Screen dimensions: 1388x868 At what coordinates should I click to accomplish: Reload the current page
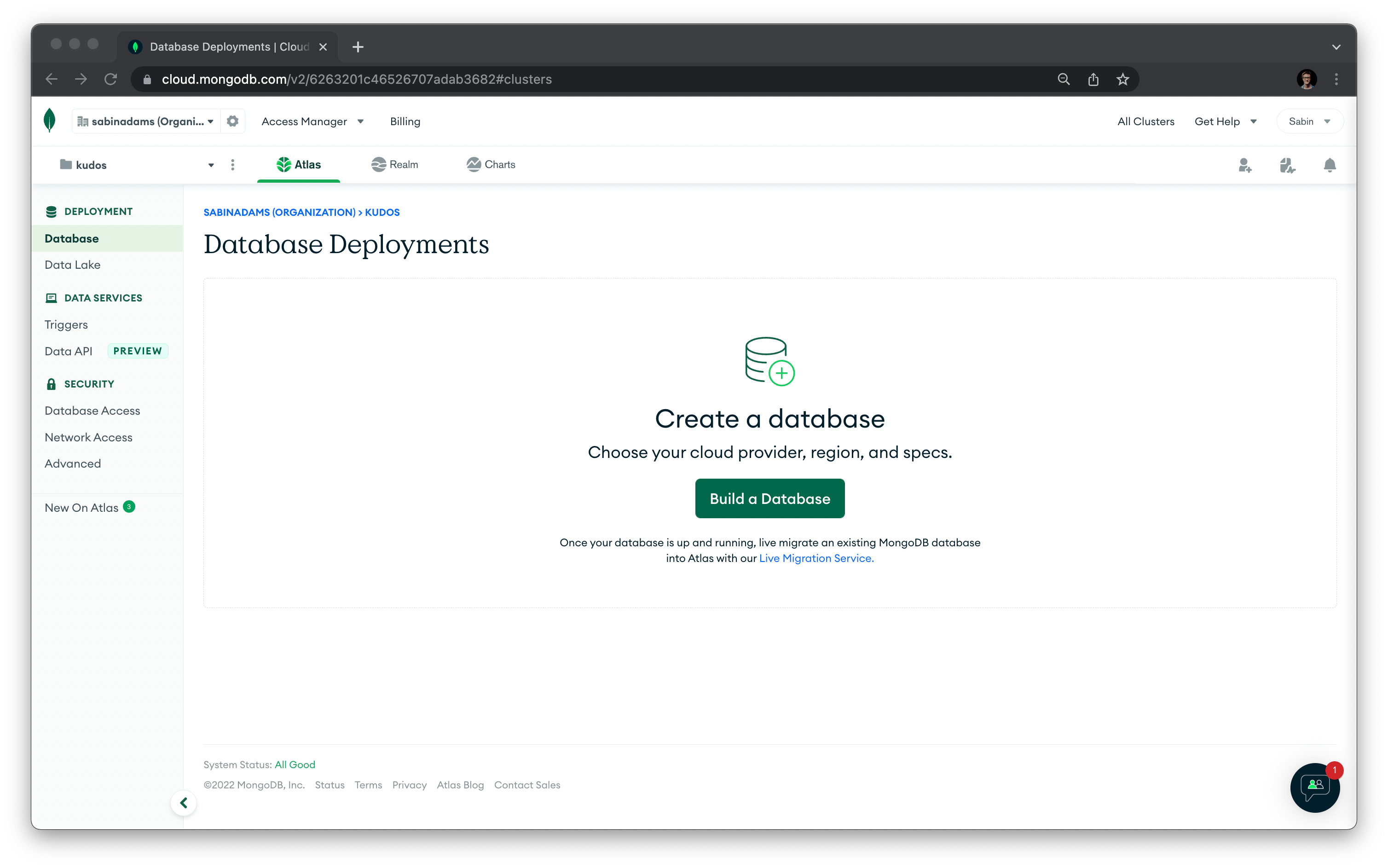pyautogui.click(x=111, y=79)
